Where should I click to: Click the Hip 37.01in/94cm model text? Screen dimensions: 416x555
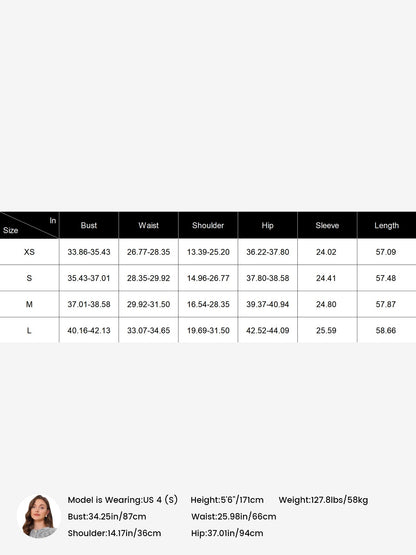tap(227, 533)
